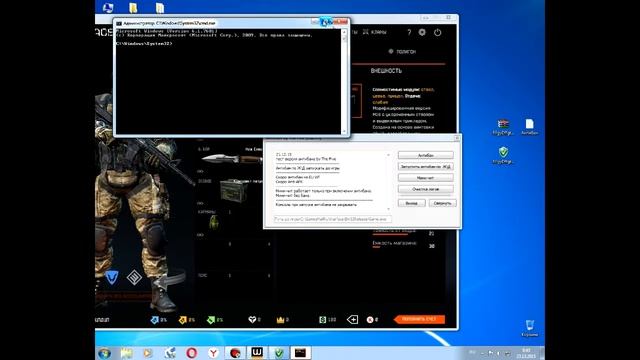Screen dimensions: 640x360
Task: Open the red ball app on taskbar
Action: tap(235, 353)
